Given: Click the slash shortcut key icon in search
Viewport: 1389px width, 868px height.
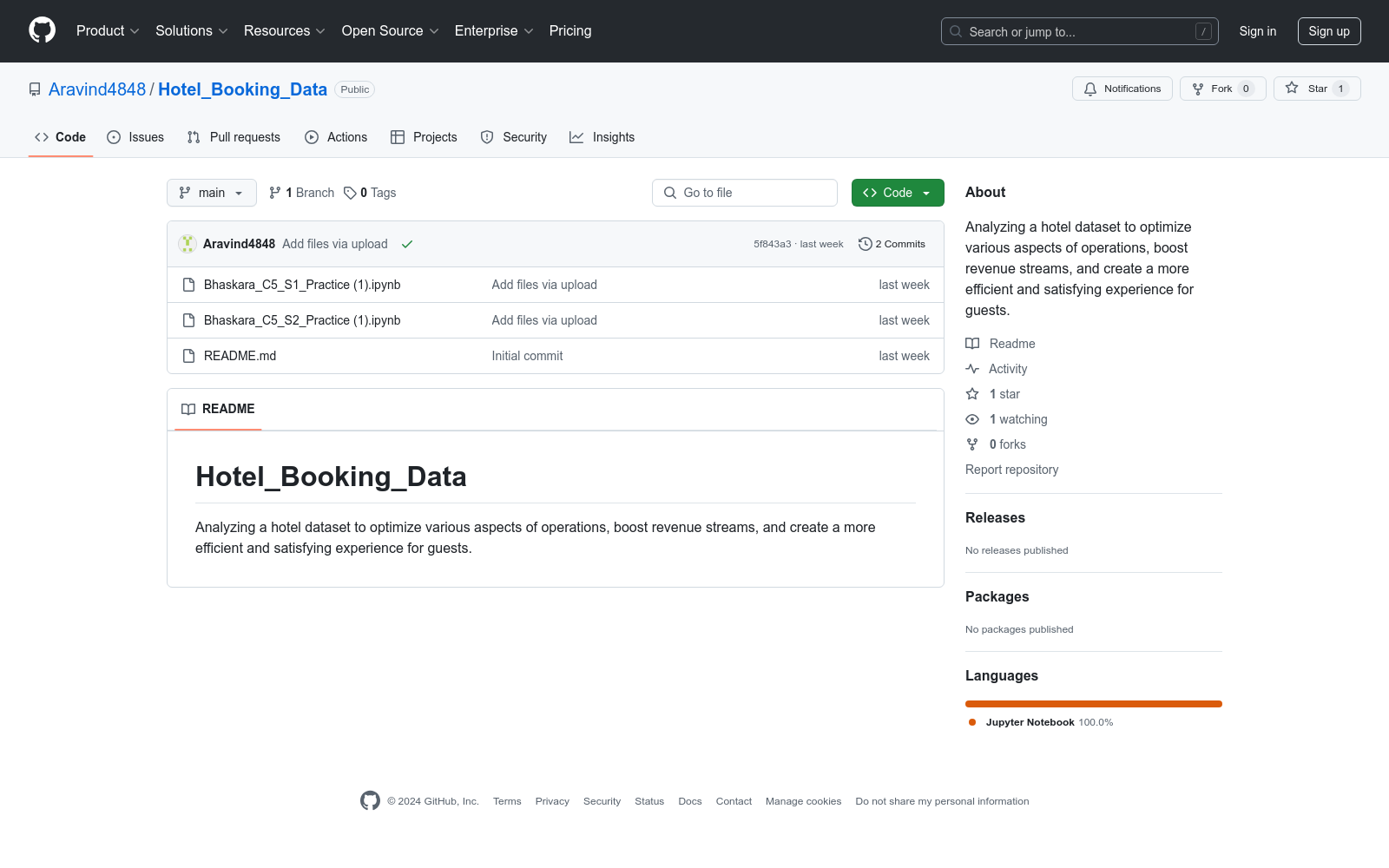Looking at the screenshot, I should pos(1203,31).
